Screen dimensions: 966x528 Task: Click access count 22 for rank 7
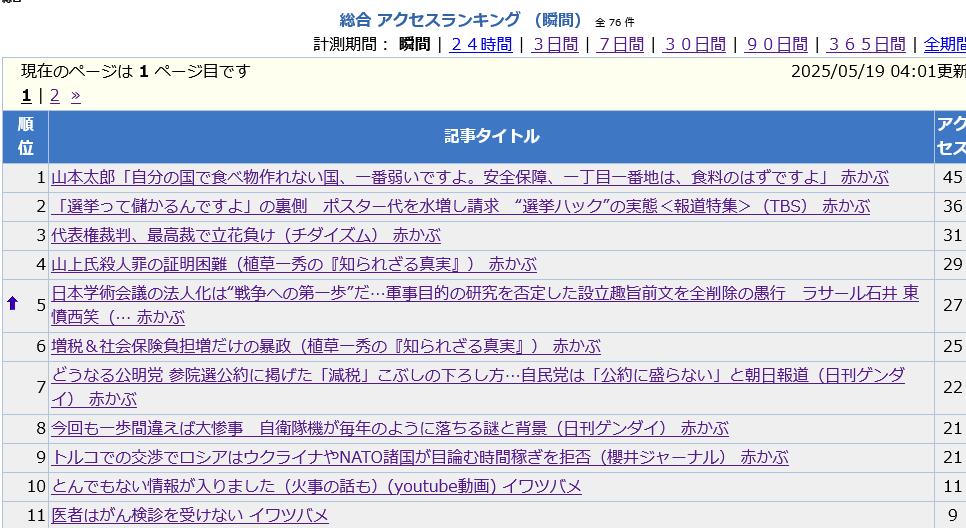[952, 386]
